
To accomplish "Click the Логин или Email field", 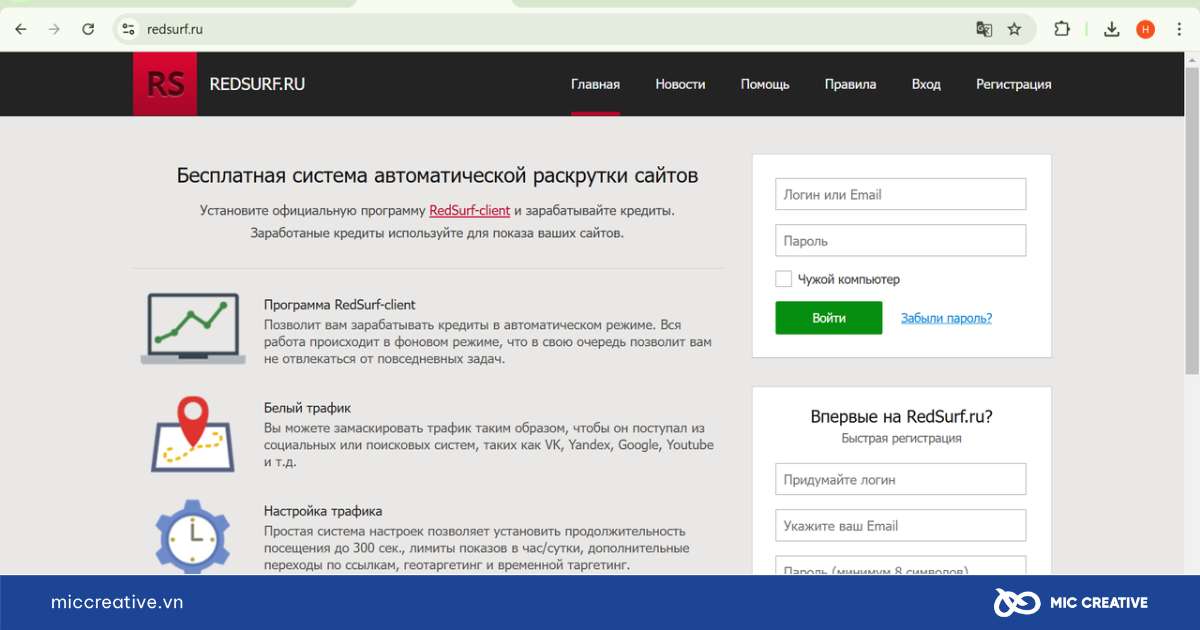I will click(x=900, y=195).
